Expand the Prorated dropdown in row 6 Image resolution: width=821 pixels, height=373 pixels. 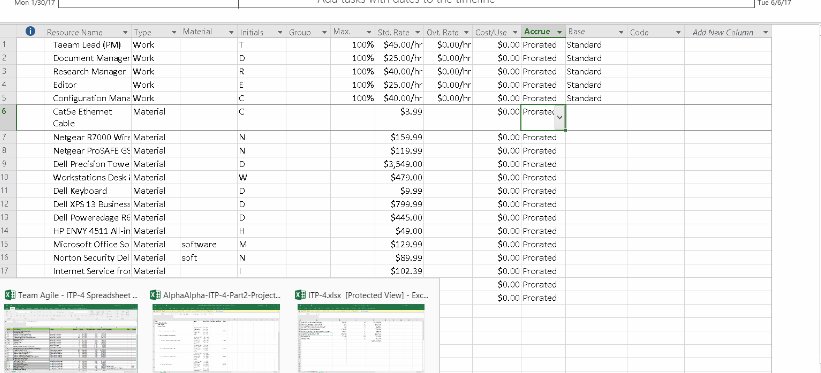point(559,117)
